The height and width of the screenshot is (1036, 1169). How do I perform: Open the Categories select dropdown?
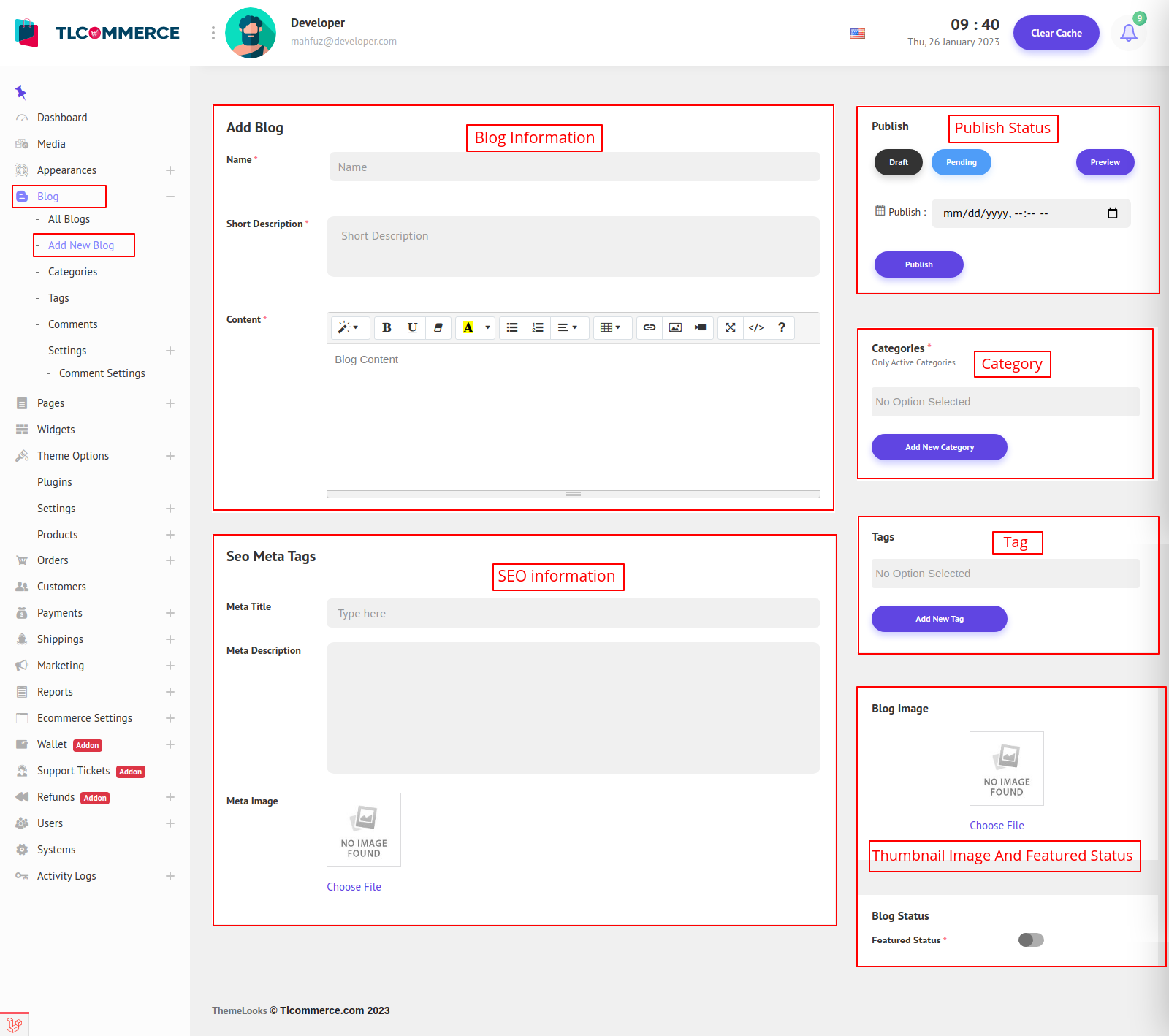(x=1005, y=402)
